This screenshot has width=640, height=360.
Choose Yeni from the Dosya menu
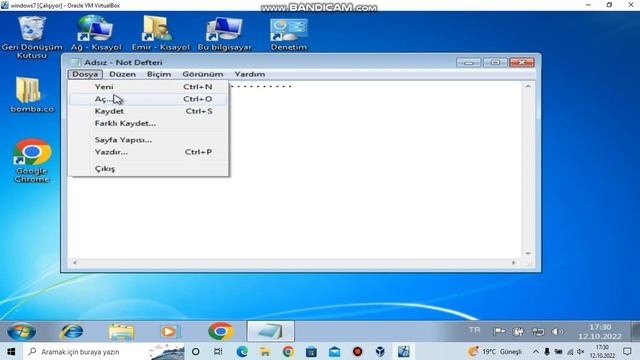pos(148,87)
